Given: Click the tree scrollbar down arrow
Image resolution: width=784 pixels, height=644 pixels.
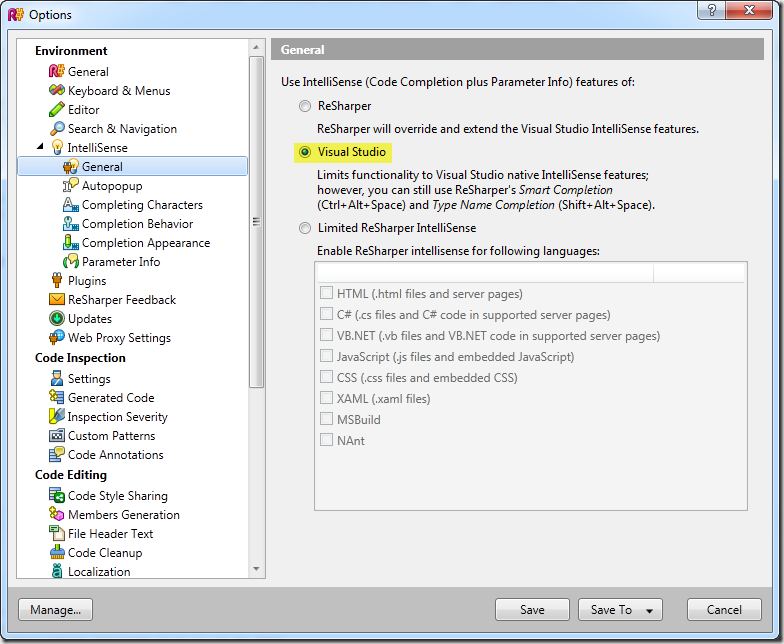Looking at the screenshot, I should tap(256, 569).
